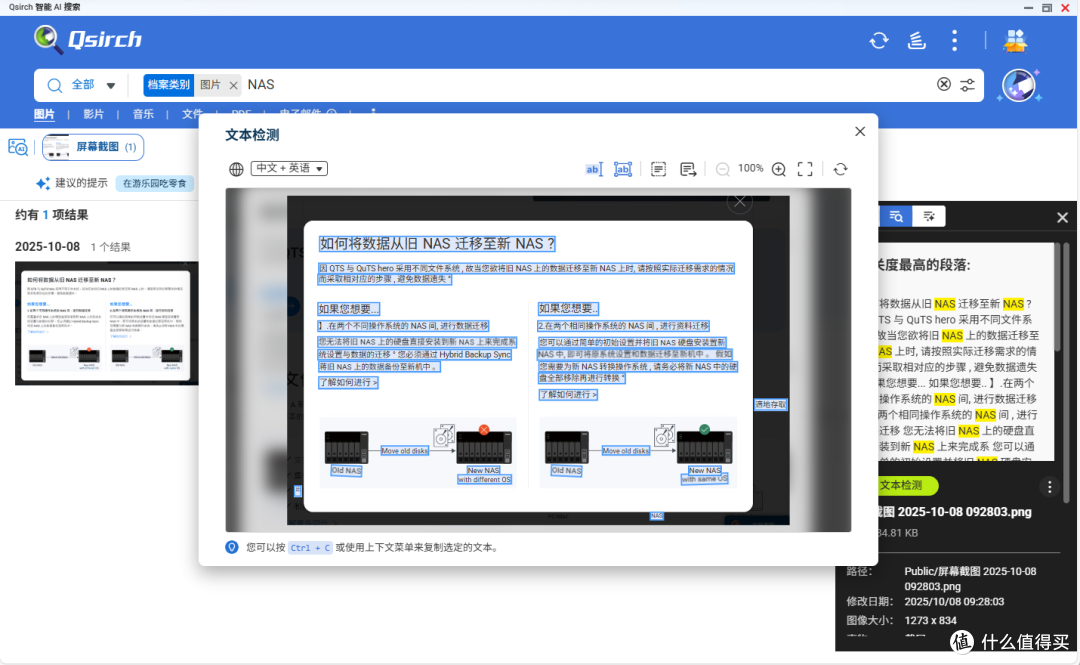This screenshot has width=1080, height=665.
Task: Open the 中文 + 英语 language dropdown
Action: (289, 168)
